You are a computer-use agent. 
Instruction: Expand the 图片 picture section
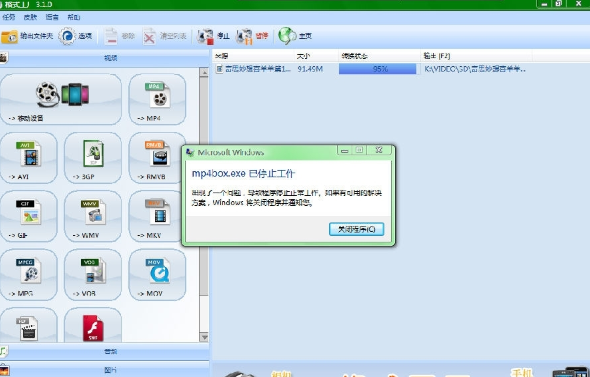tap(105, 370)
